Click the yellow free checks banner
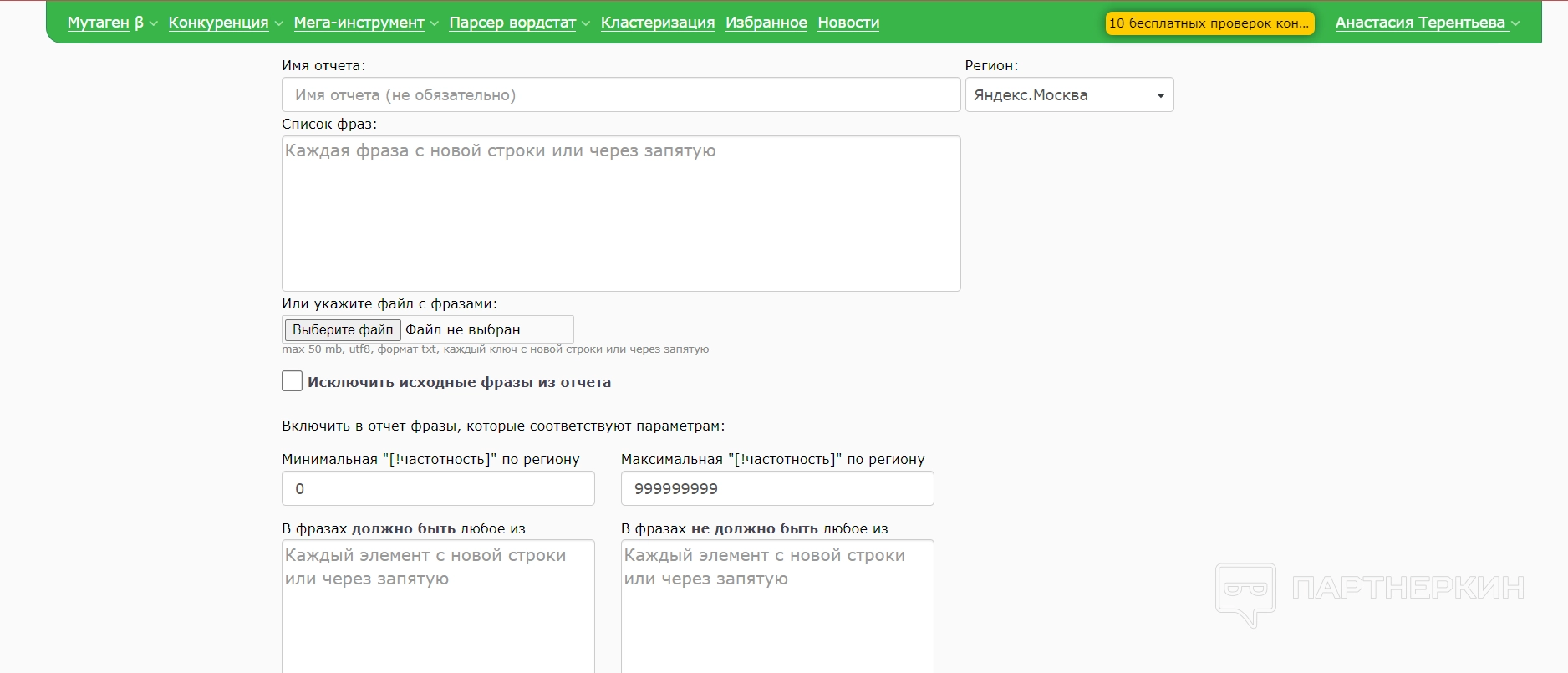 click(1209, 23)
